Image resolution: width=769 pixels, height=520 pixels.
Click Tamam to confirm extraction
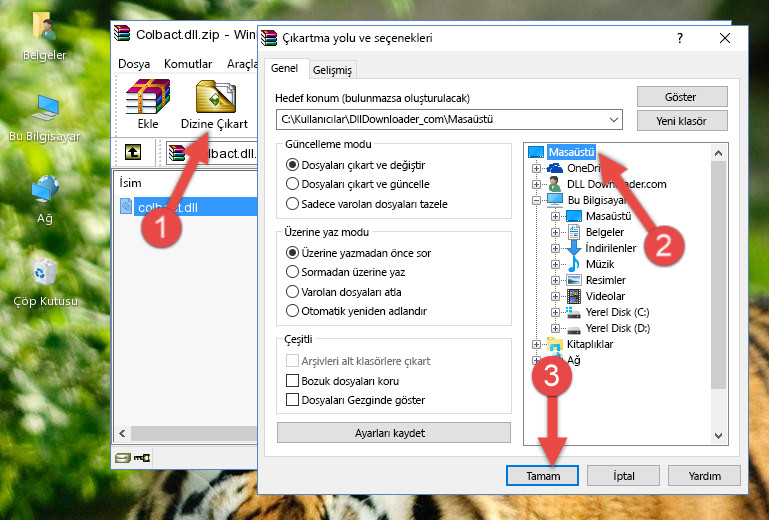(542, 476)
